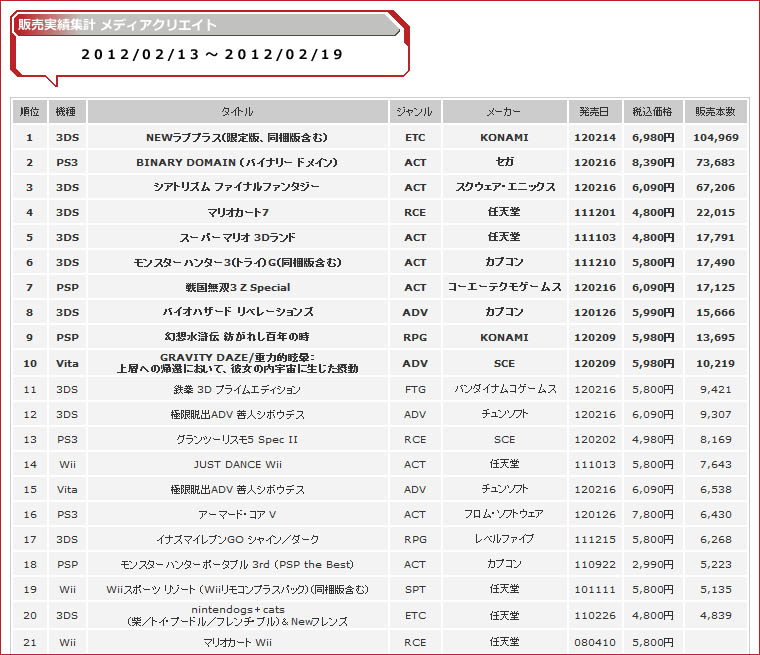Select title モンスターハンターポータブル 3rd (PSP the Best)

[x=238, y=564]
